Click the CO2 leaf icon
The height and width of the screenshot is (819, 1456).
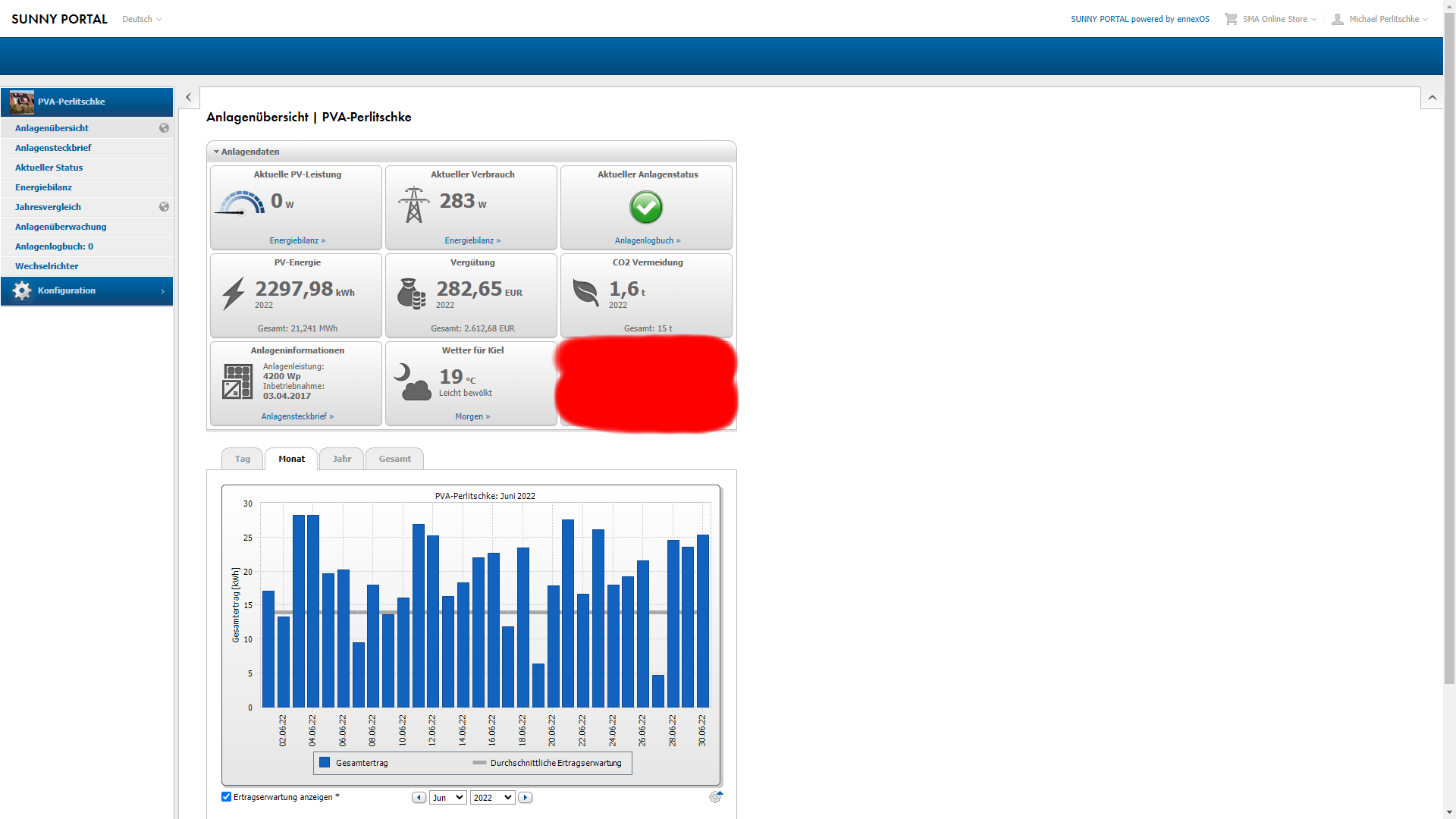585,292
